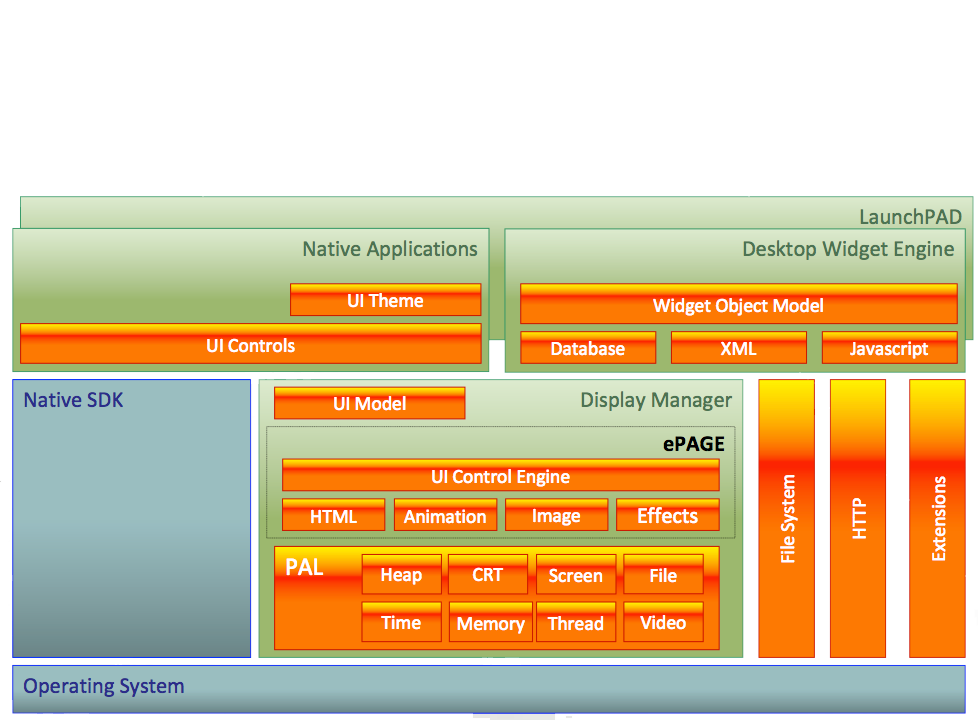This screenshot has width=978, height=720.
Task: Click the vertical HTTP column
Action: point(858,518)
